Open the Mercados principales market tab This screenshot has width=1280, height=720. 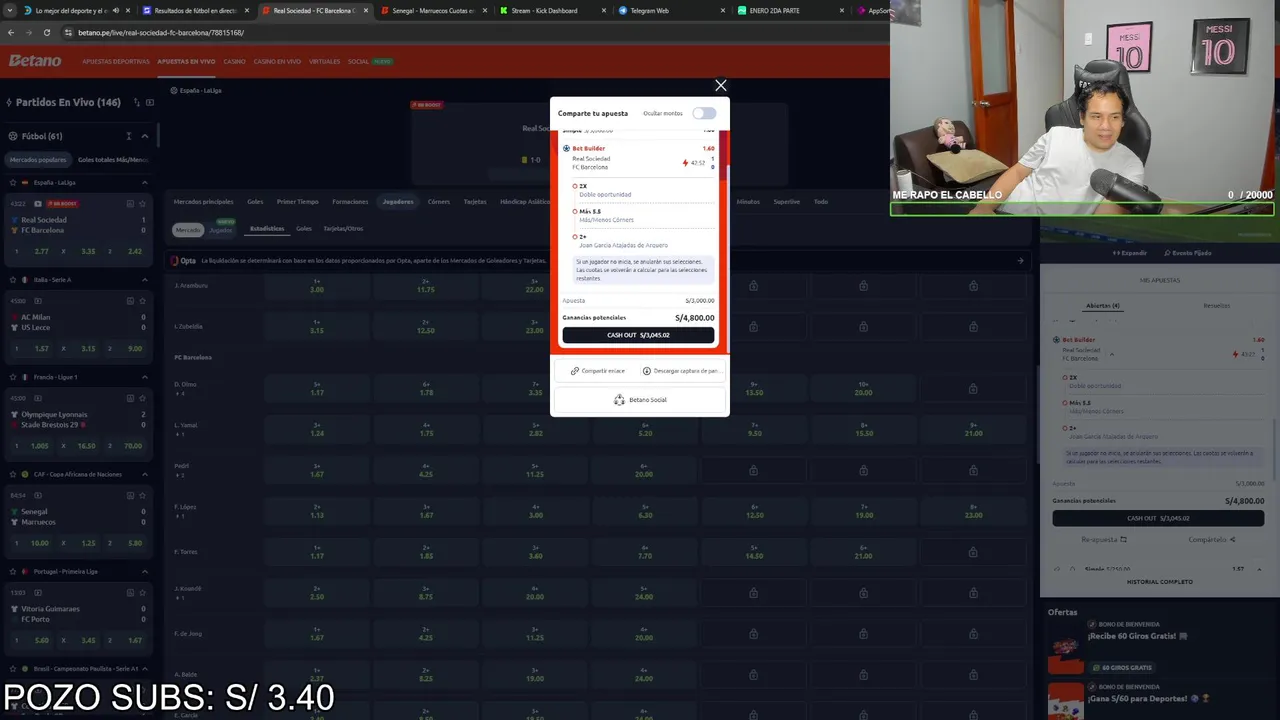[x=203, y=201]
